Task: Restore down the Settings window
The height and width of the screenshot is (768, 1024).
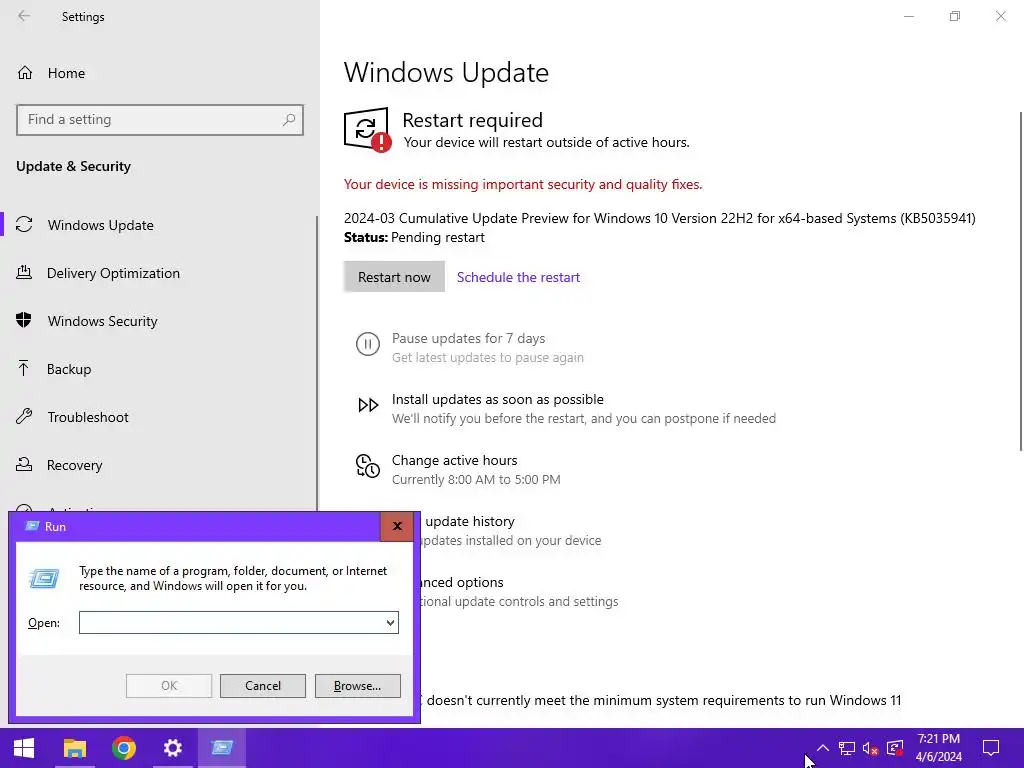Action: click(x=955, y=16)
